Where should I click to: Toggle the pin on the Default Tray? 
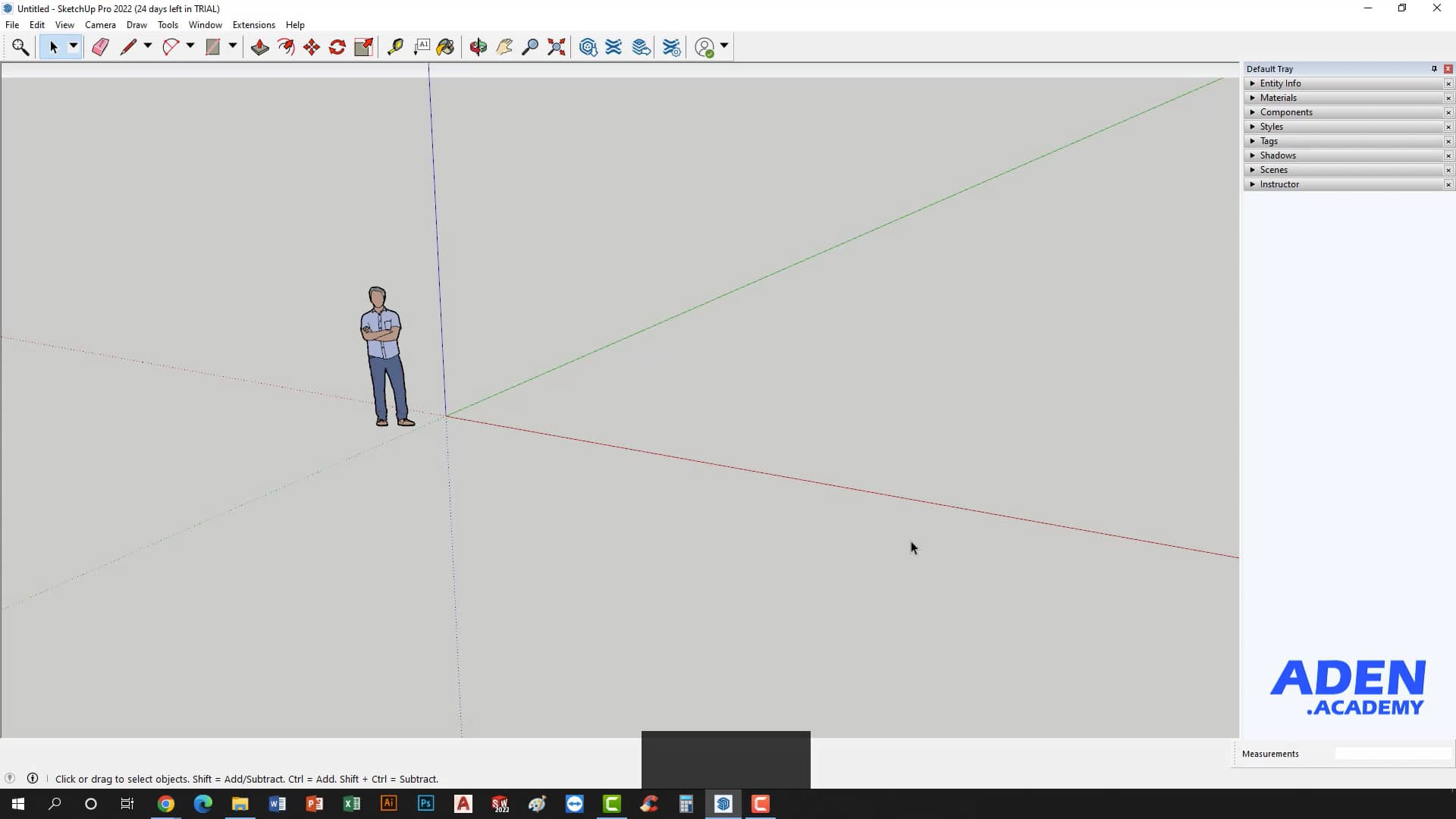pos(1434,68)
